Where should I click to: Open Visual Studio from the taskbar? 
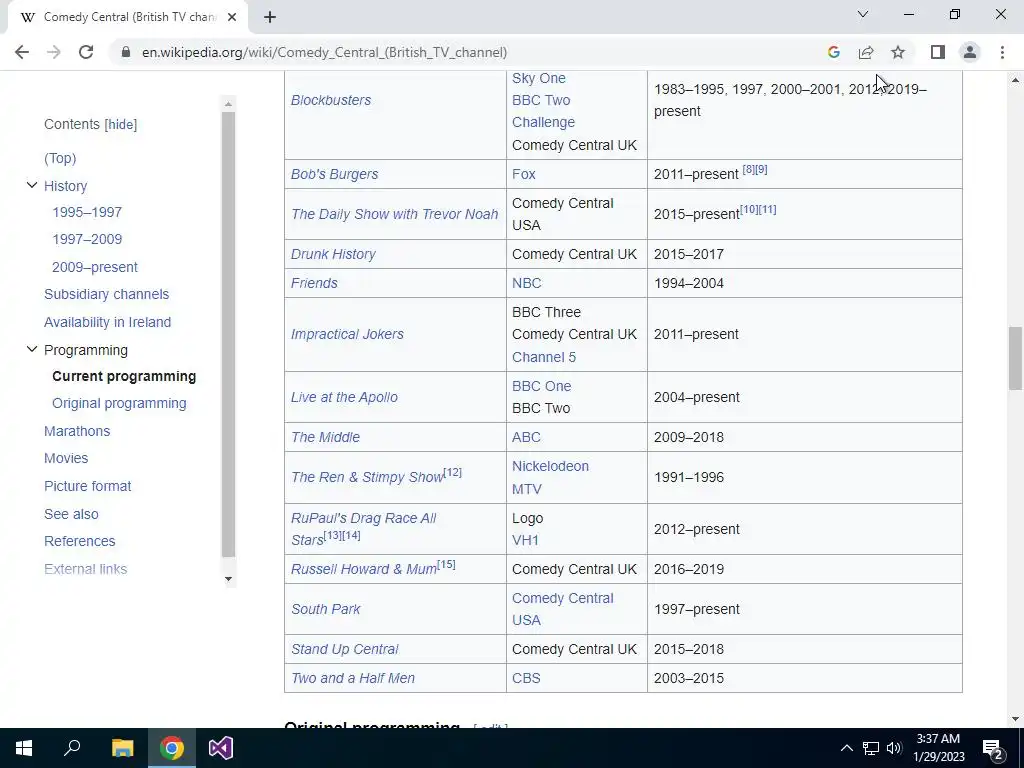[x=221, y=748]
